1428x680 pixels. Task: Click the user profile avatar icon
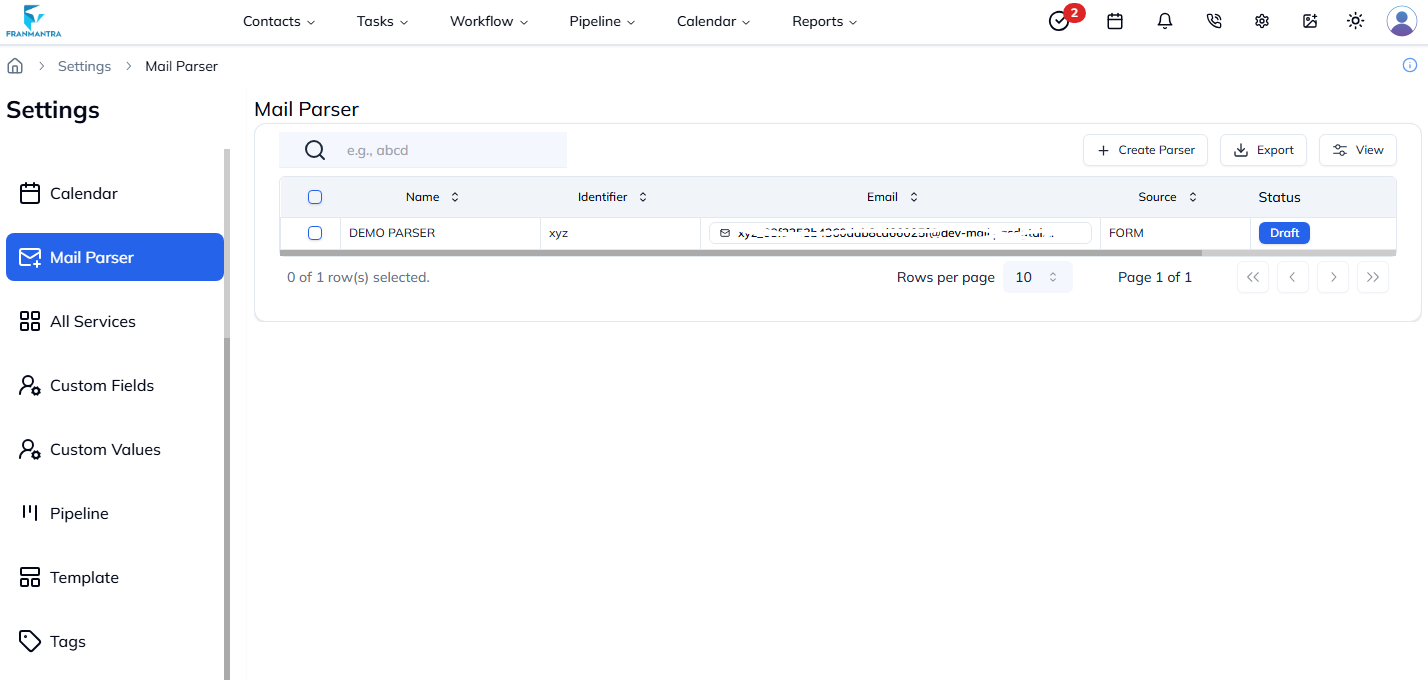click(1401, 21)
